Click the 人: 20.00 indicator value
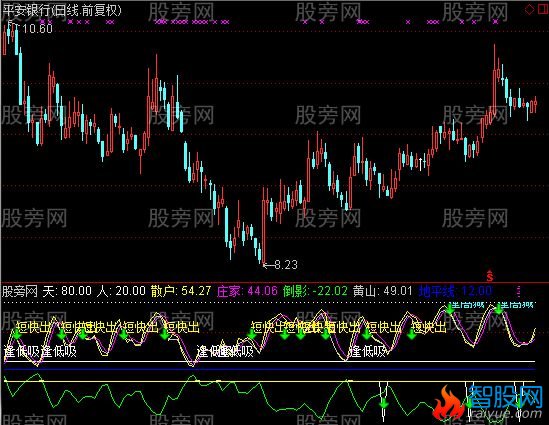This screenshot has height=425, width=549. coord(121,291)
